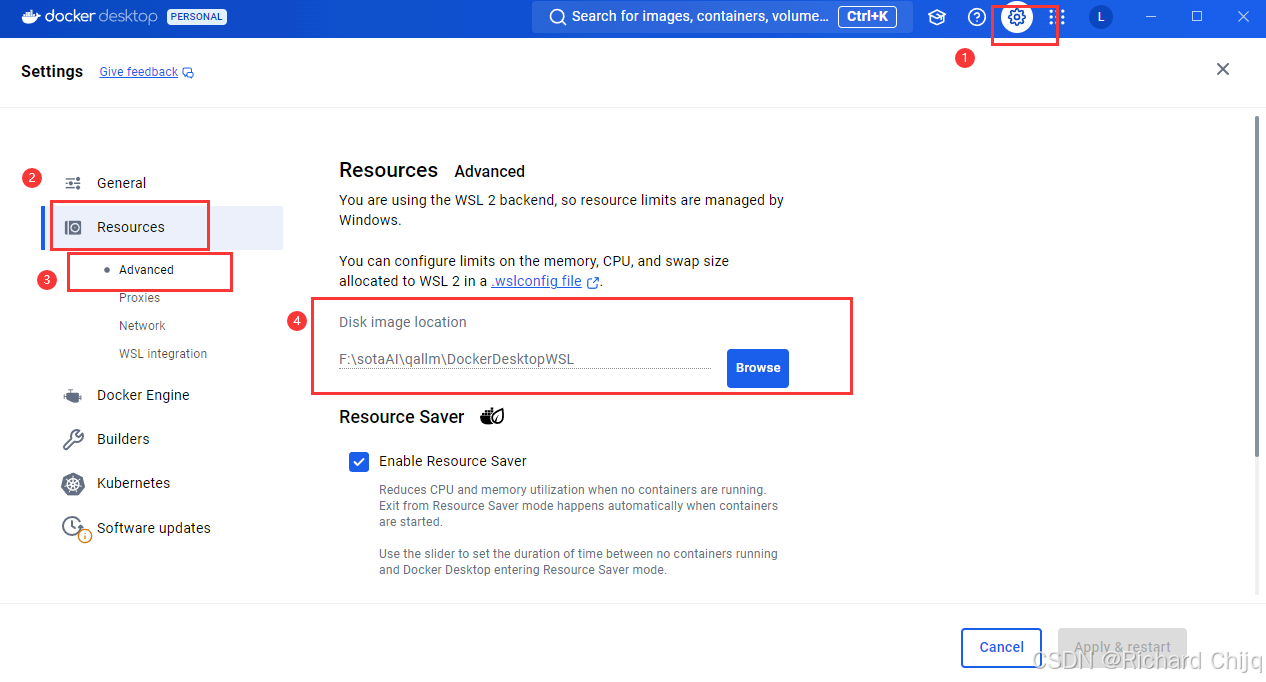Screen dimensions: 1266x682
Task: Open the help question mark icon
Action: 977,17
